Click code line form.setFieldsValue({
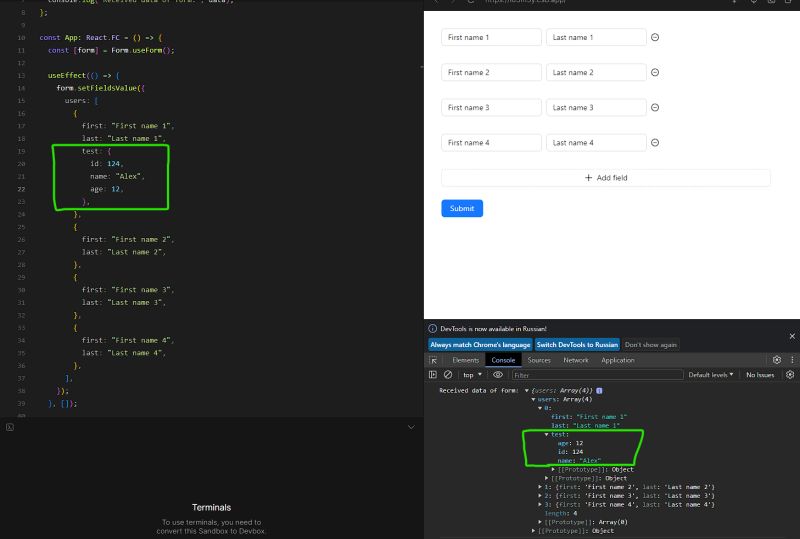The height and width of the screenshot is (539, 800). point(101,88)
